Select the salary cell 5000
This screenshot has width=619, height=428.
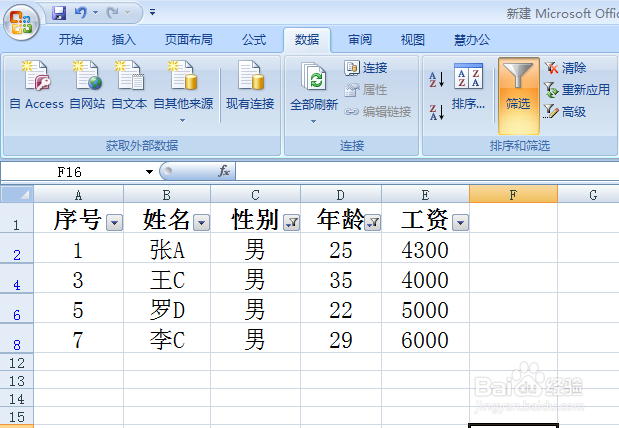tap(425, 308)
